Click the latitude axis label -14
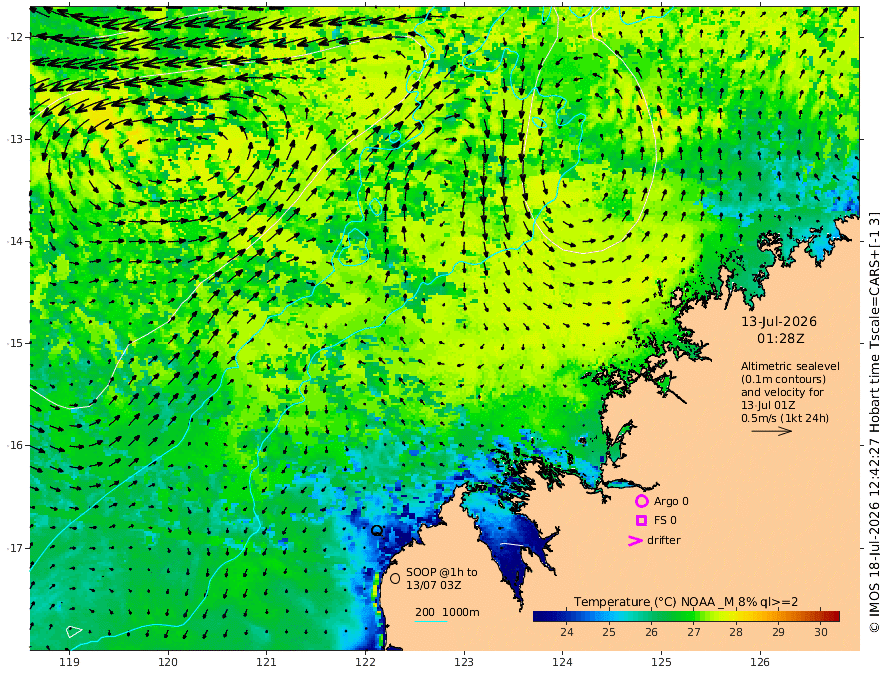Viewport: 880px width, 680px height. [15, 241]
